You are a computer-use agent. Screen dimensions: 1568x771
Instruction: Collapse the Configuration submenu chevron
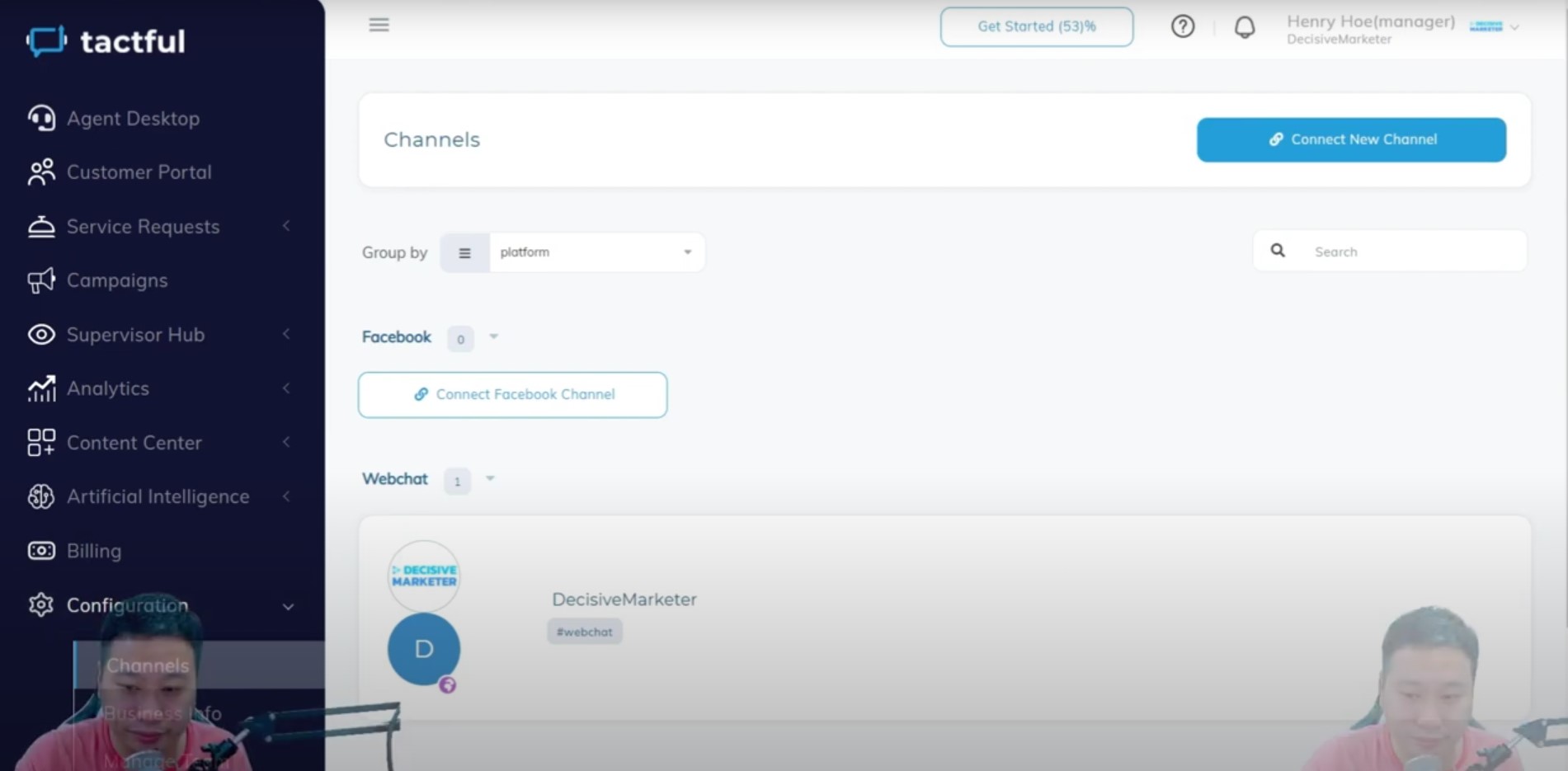[288, 606]
